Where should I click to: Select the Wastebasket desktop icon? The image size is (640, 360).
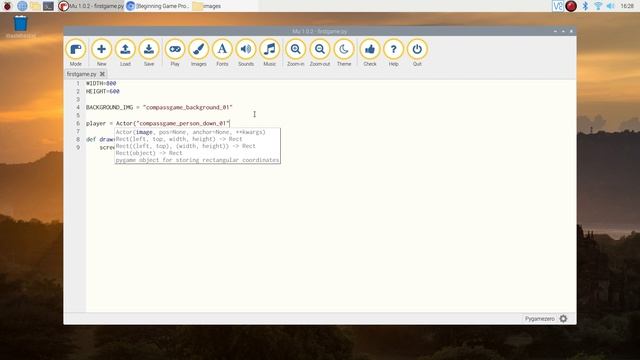pos(20,27)
